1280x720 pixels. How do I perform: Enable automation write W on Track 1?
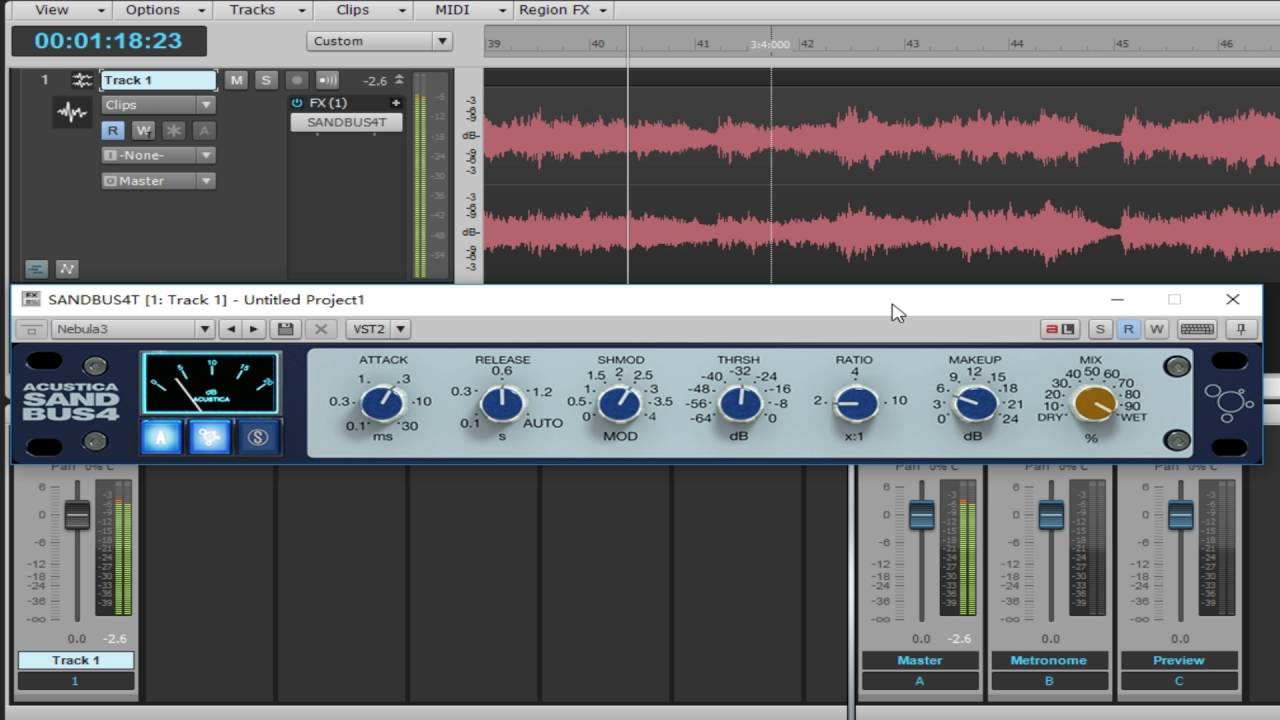[x=143, y=130]
